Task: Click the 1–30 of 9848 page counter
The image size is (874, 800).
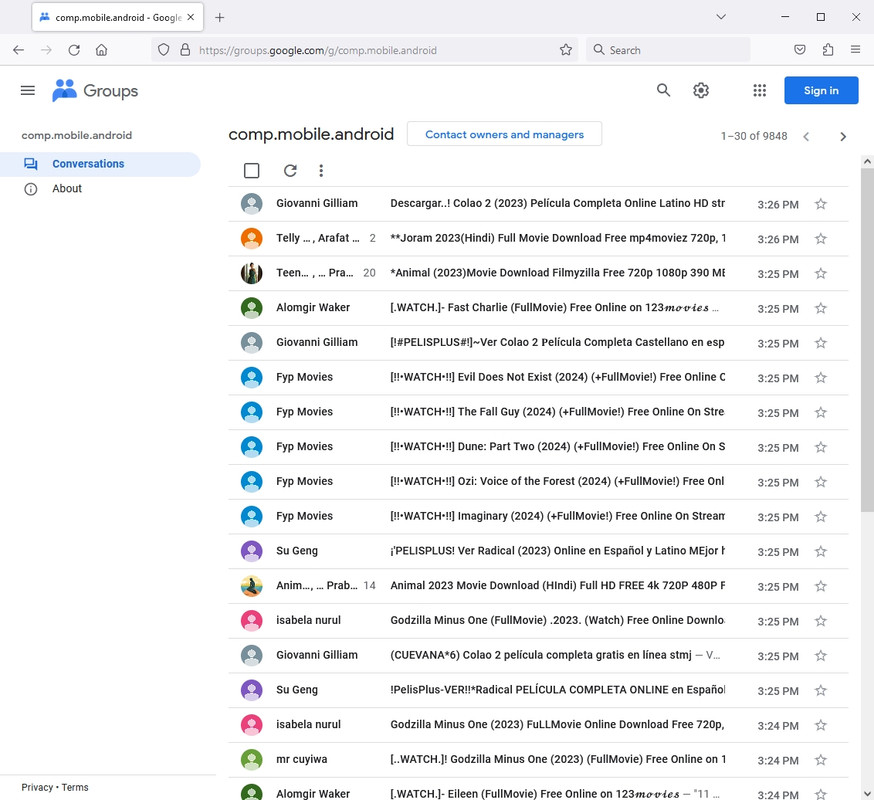Action: (x=754, y=136)
